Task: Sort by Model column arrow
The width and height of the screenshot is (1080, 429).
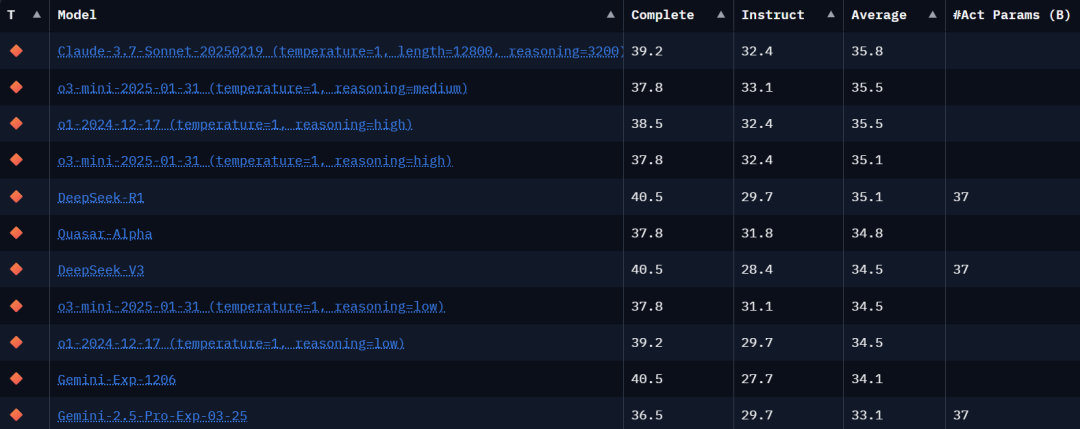Action: [611, 15]
